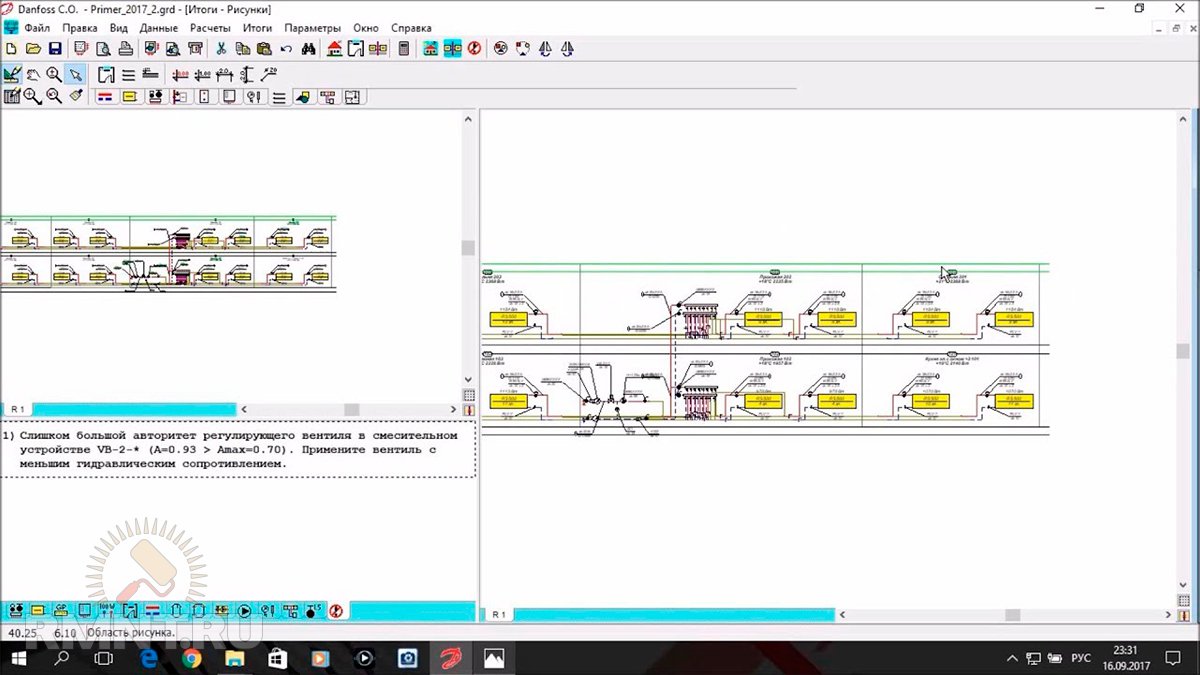Screen dimensions: 1200x675
Task: Click the calculator icon in toolbar
Action: [404, 48]
